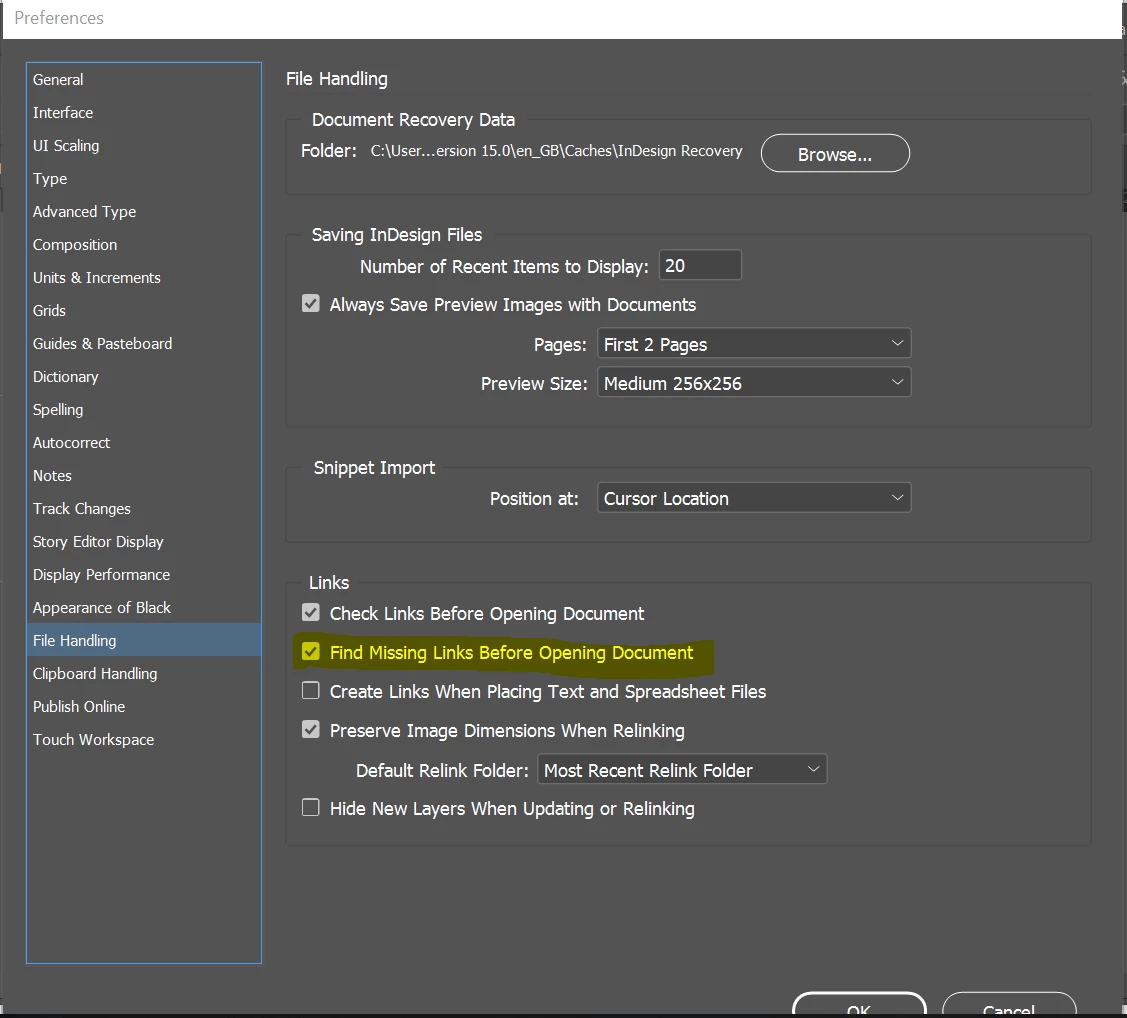Edit Number of Recent Items field
Screen dimensions: 1127x1018
click(700, 266)
